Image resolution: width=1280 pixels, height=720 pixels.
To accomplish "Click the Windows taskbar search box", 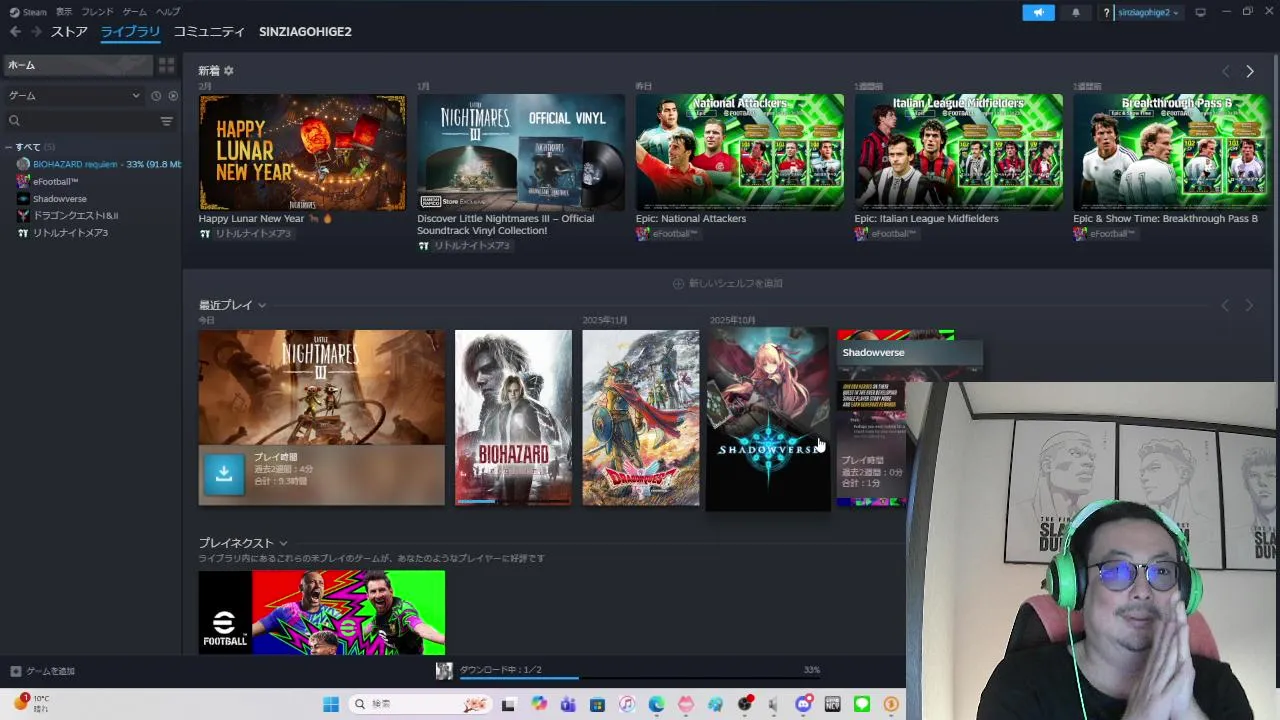I will [420, 705].
